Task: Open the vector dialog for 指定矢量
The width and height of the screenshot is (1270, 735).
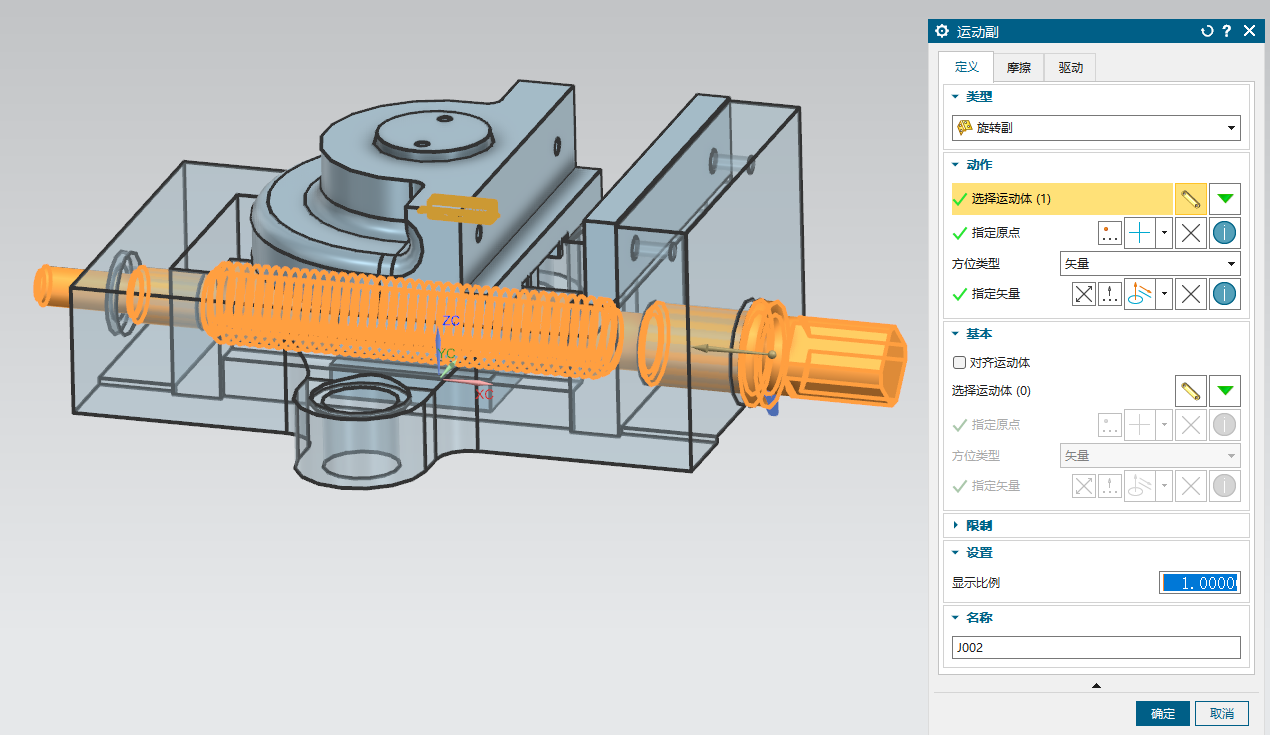Action: (1110, 294)
